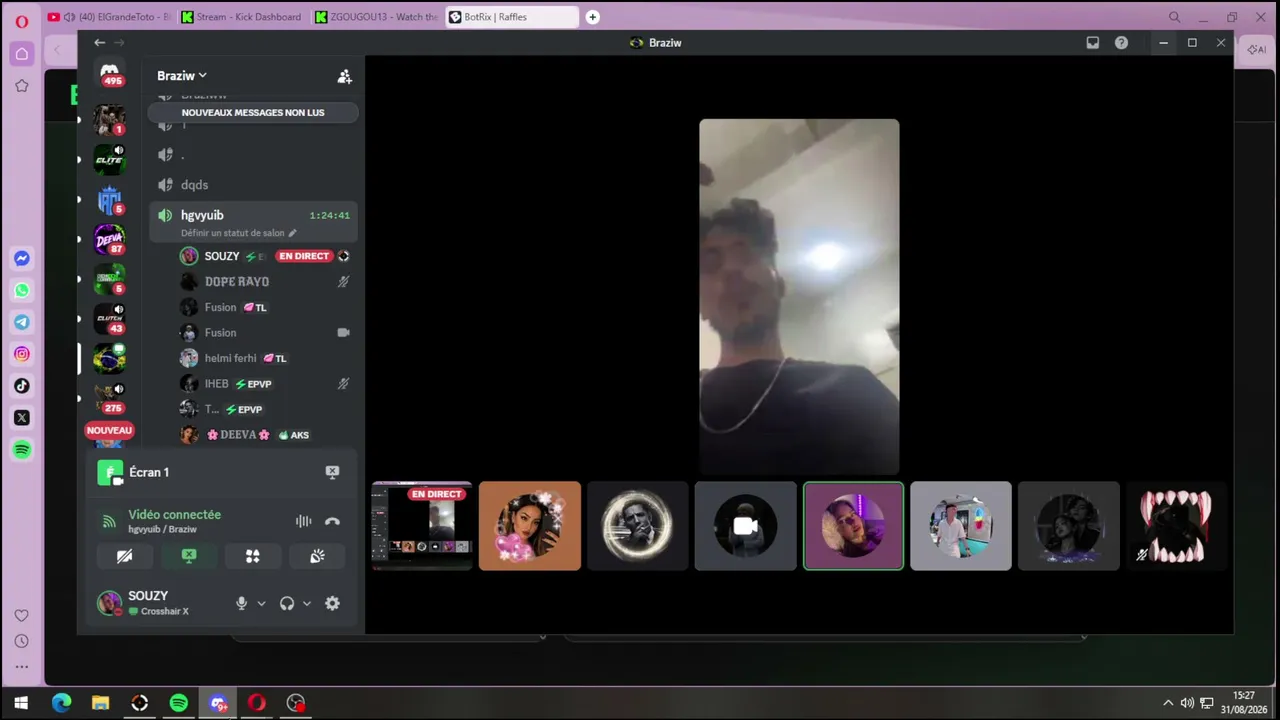
Task: Open Telegram in Opera sidebar
Action: click(x=21, y=322)
